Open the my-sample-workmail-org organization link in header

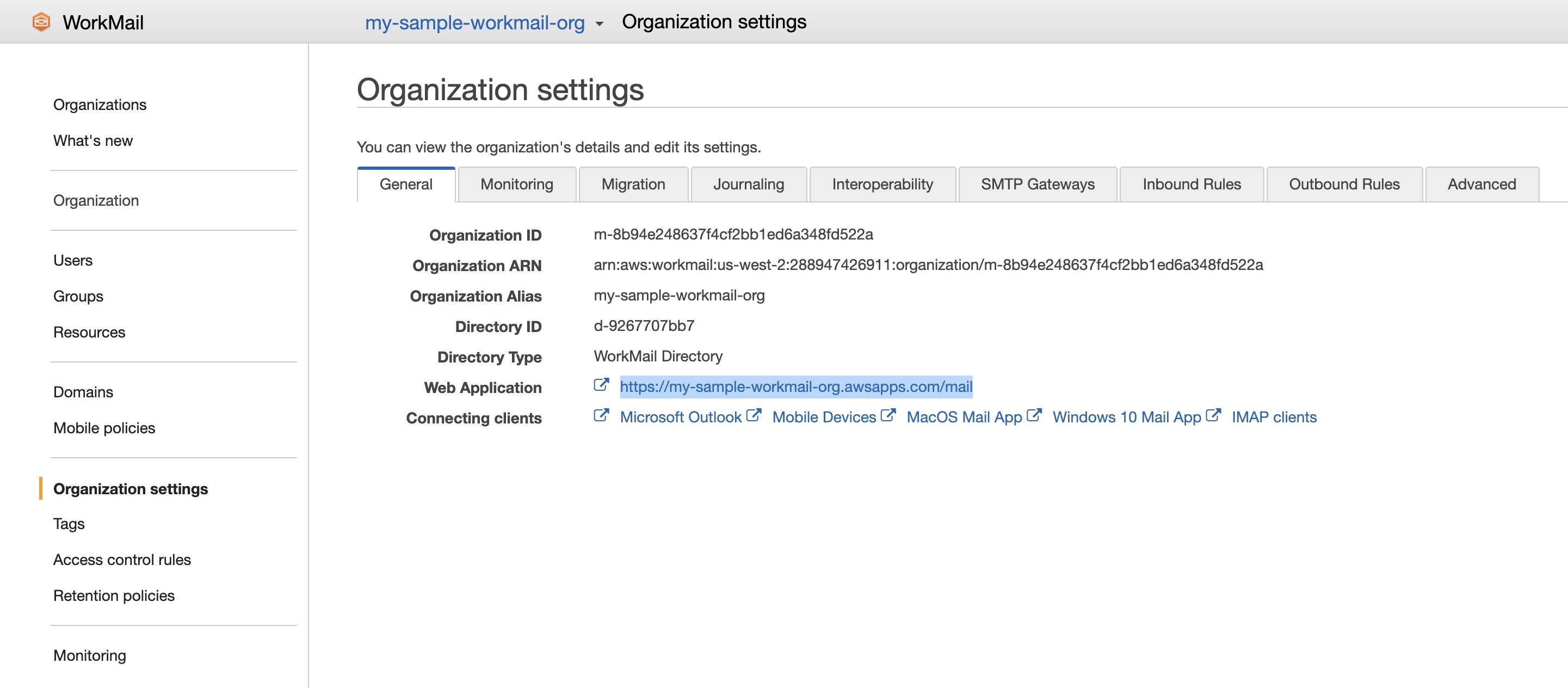point(475,22)
